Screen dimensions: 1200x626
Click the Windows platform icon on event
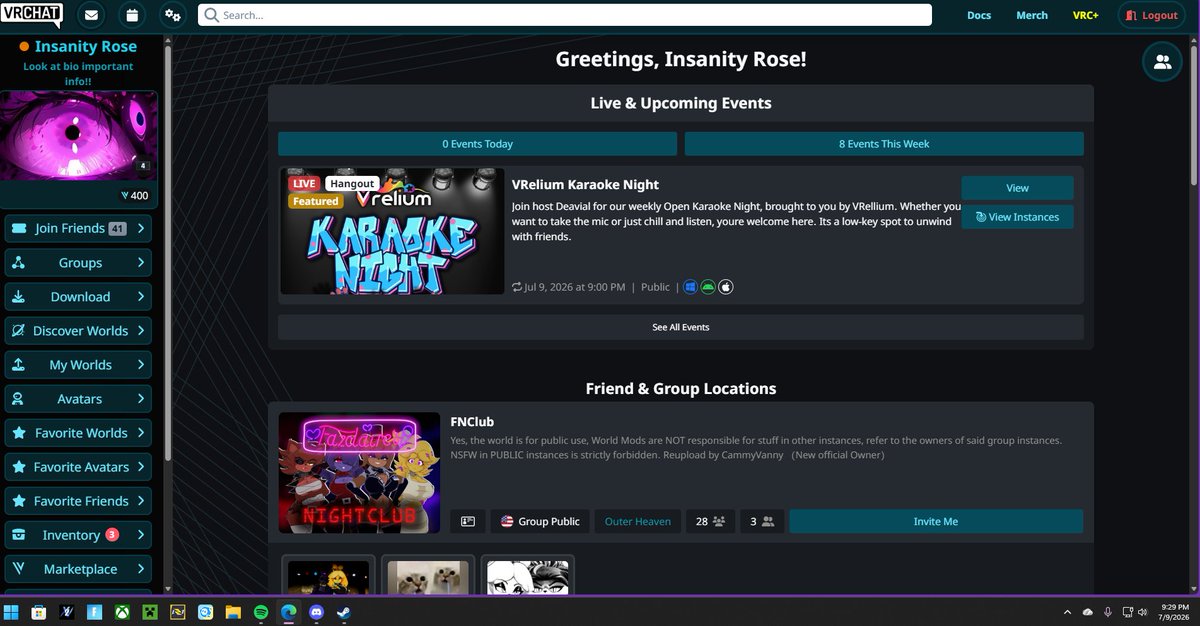tap(690, 287)
